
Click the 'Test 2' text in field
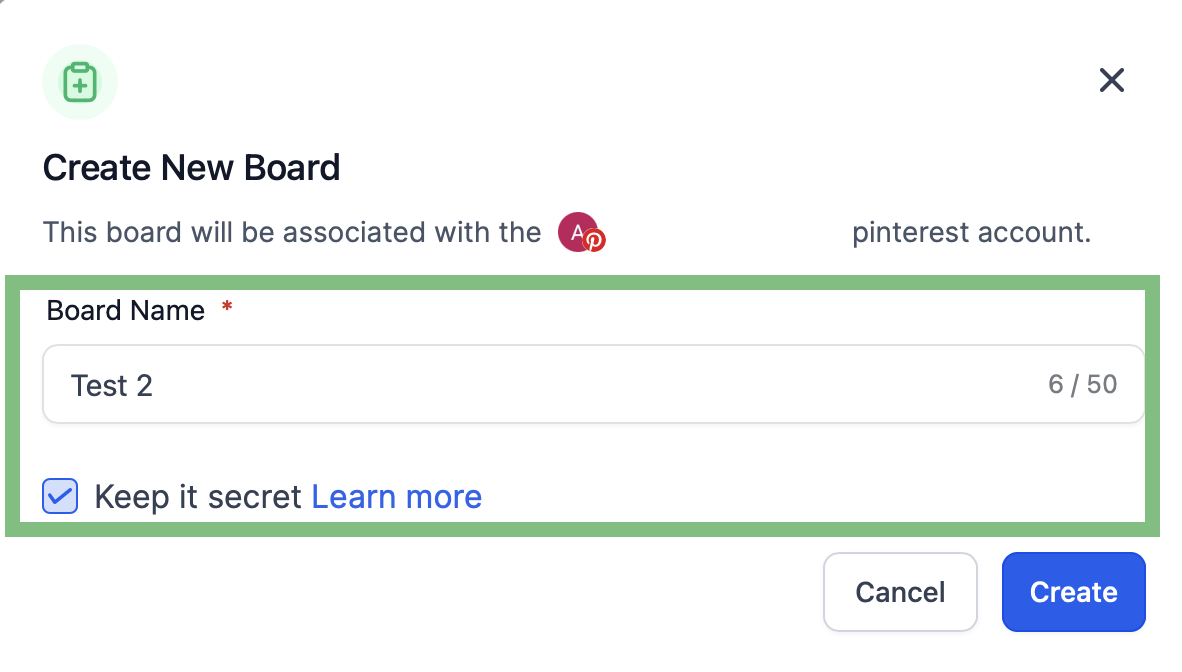pyautogui.click(x=112, y=385)
